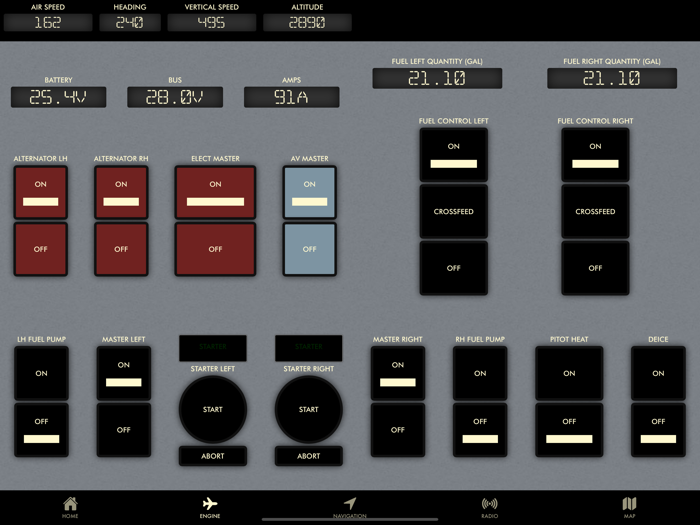The width and height of the screenshot is (700, 525).
Task: Set Fuel Control Left to ON
Action: pos(454,155)
